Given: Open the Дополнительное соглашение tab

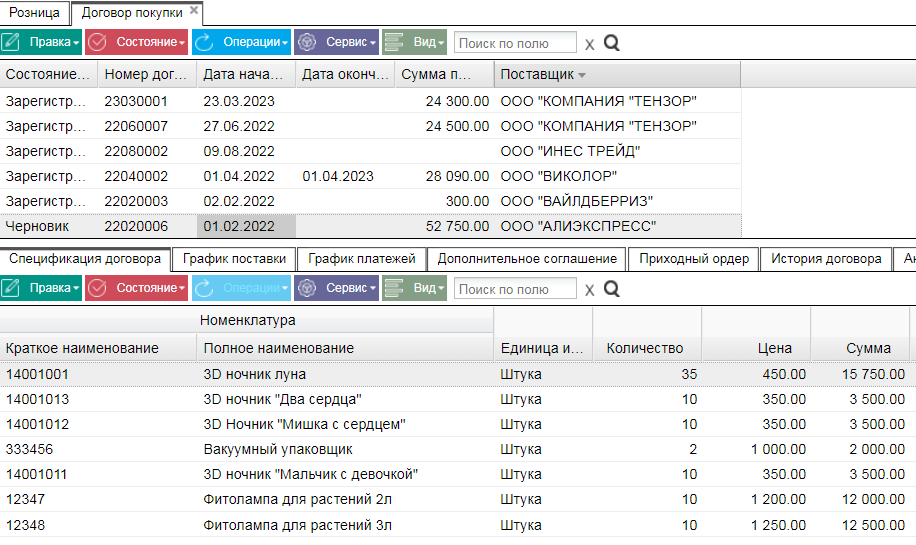Looking at the screenshot, I should click(x=527, y=259).
